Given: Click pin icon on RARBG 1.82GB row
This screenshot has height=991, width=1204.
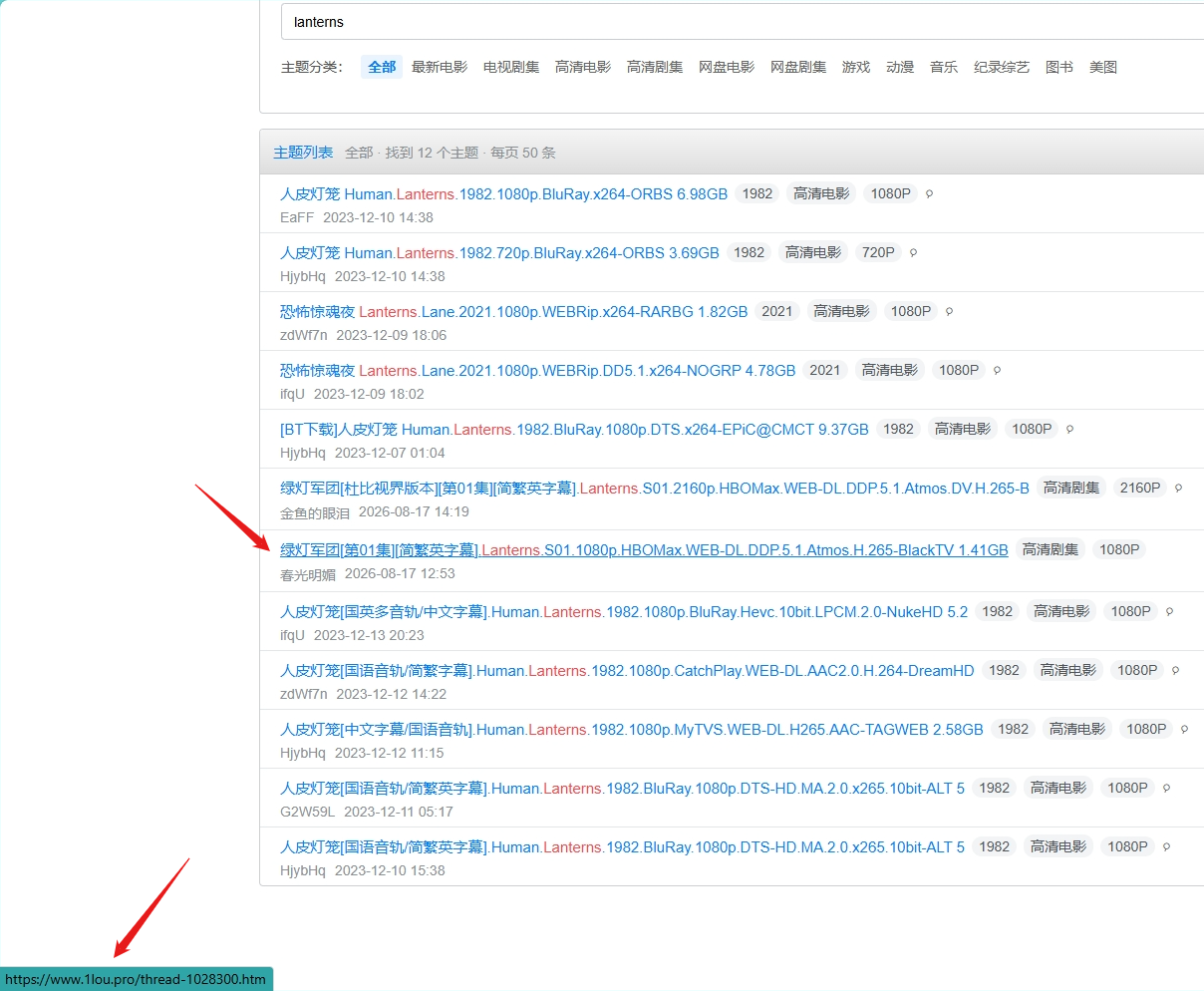Looking at the screenshot, I should [949, 312].
